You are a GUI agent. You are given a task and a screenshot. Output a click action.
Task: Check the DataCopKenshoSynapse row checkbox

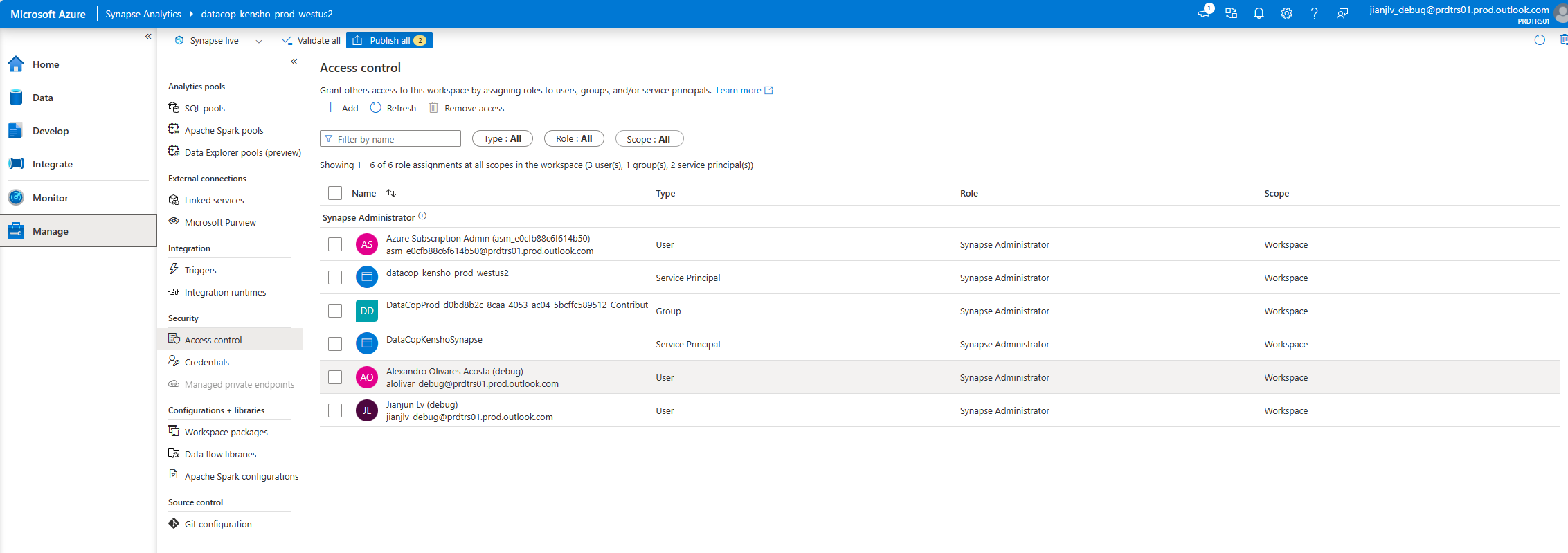335,344
